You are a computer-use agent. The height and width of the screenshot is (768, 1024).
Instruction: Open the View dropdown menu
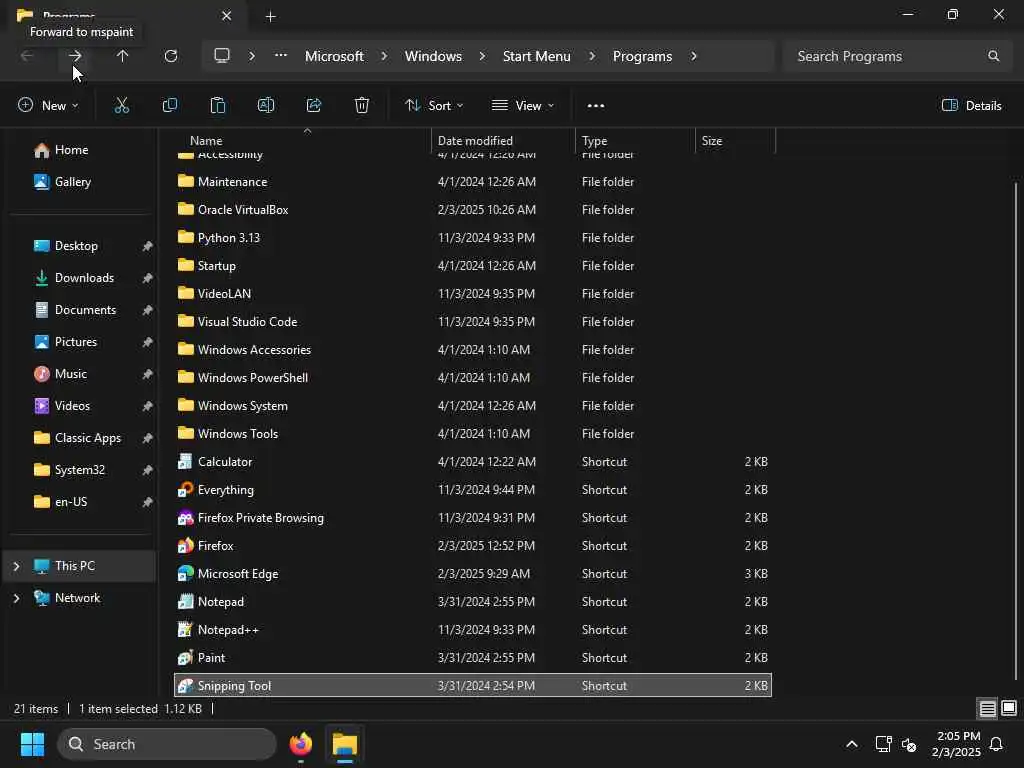522,105
